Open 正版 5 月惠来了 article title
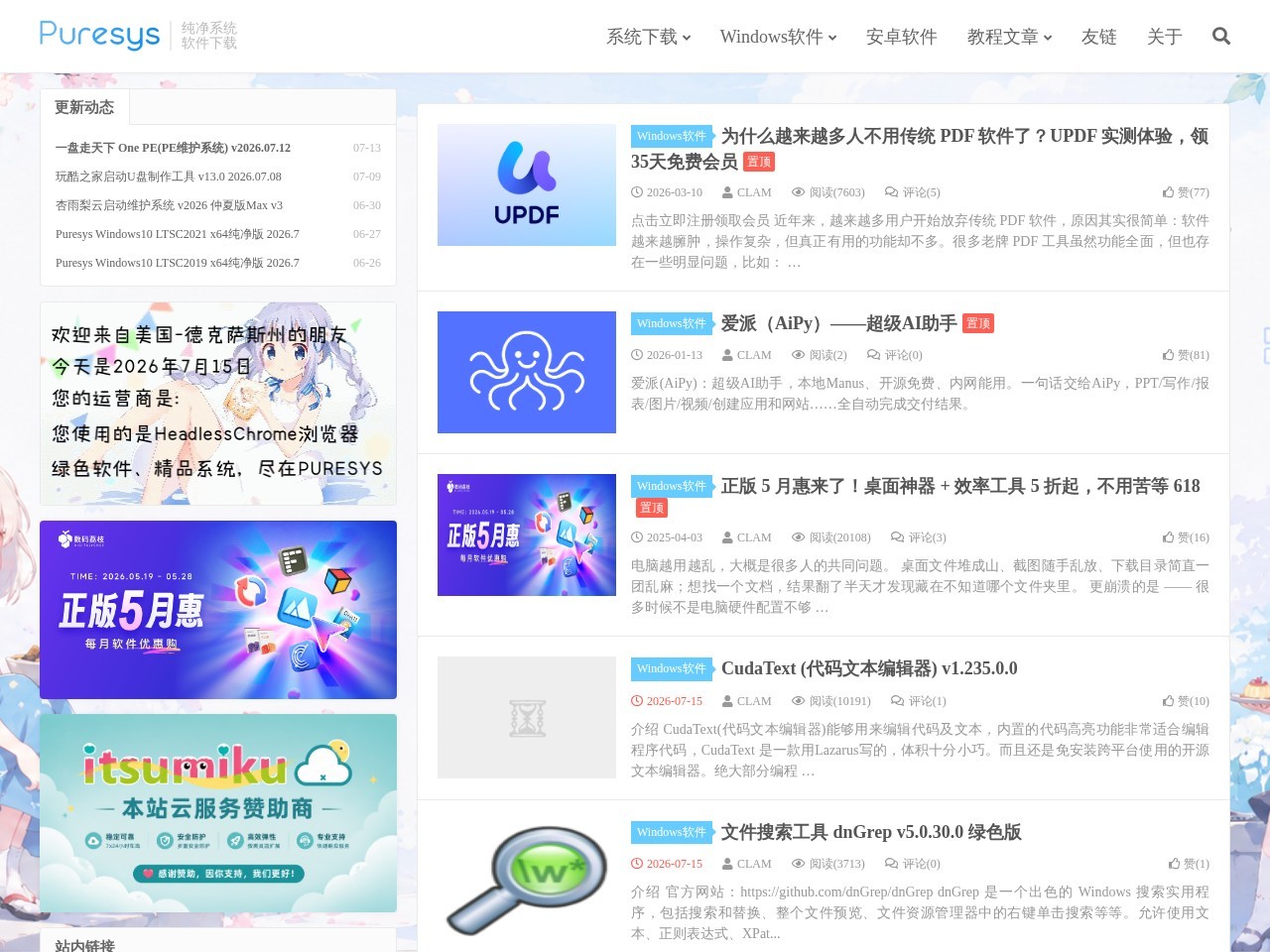The height and width of the screenshot is (952, 1270). (960, 486)
